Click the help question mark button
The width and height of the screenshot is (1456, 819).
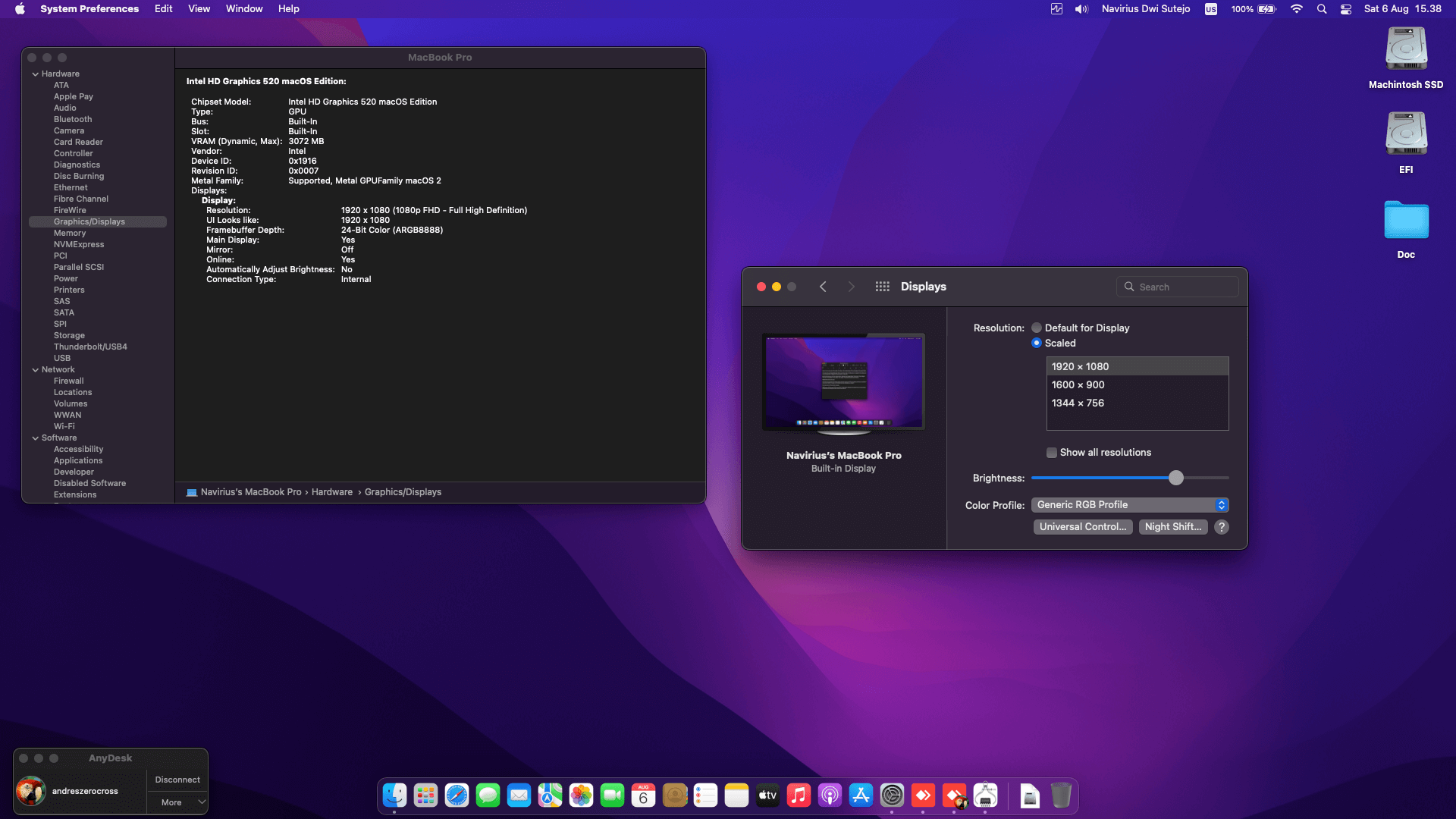(x=1221, y=527)
